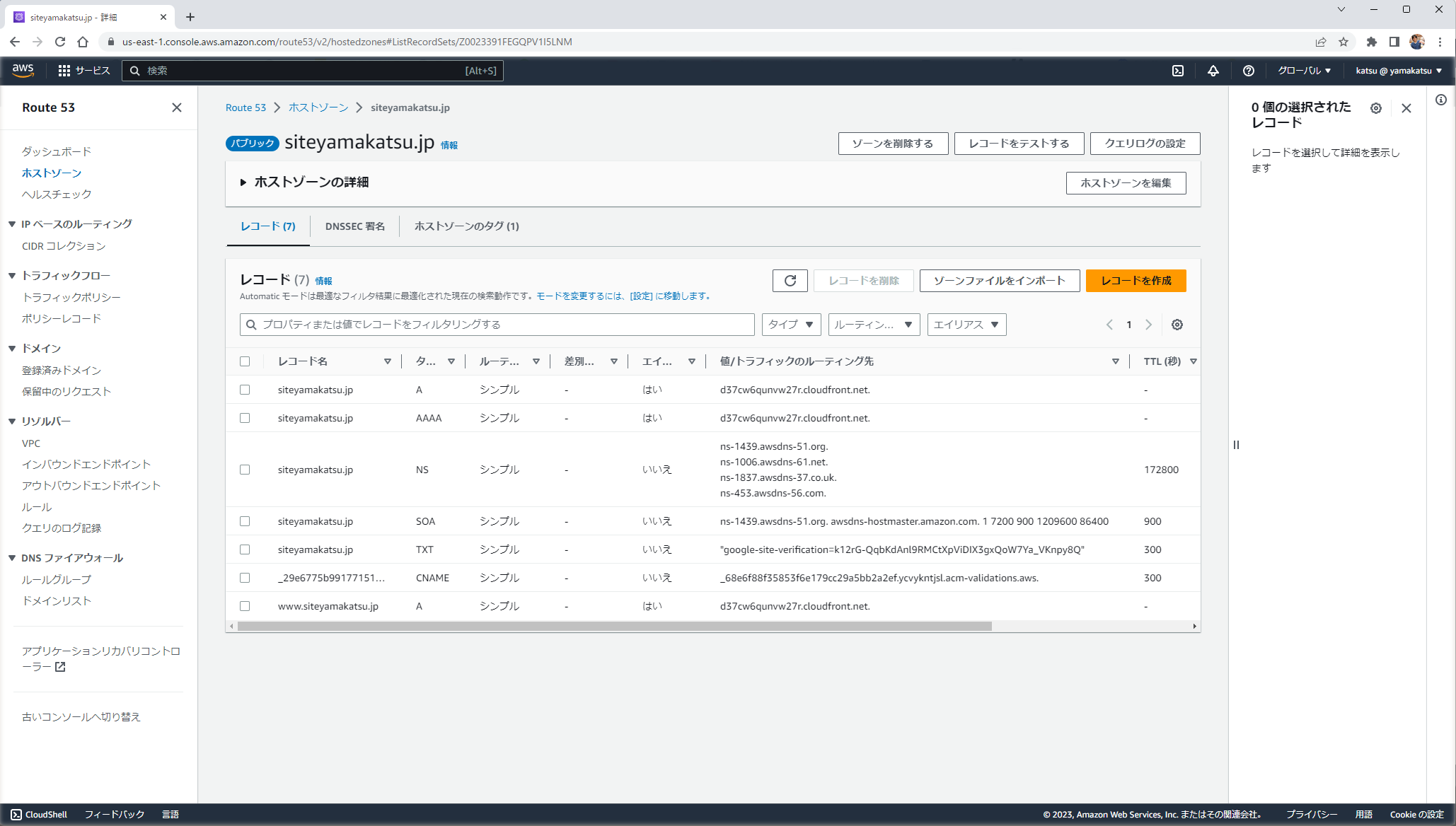The width and height of the screenshot is (1456, 826).
Task: Follow the Route 53 breadcrumb link
Action: tap(245, 107)
